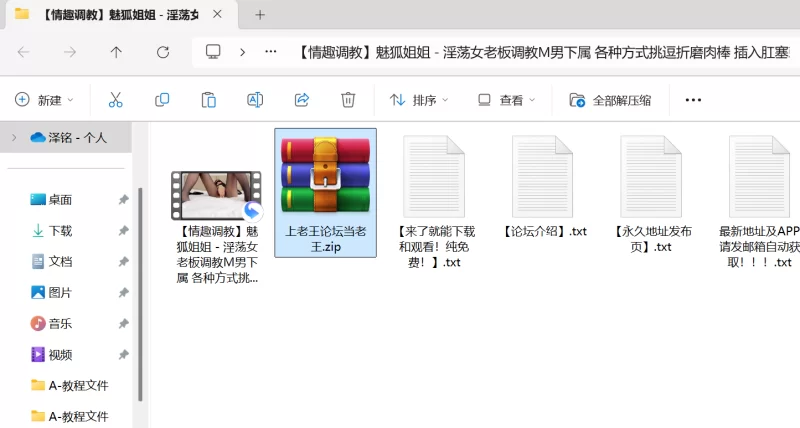Image resolution: width=800 pixels, height=428 pixels.
Task: Select the current folder tab title
Action: 119,15
